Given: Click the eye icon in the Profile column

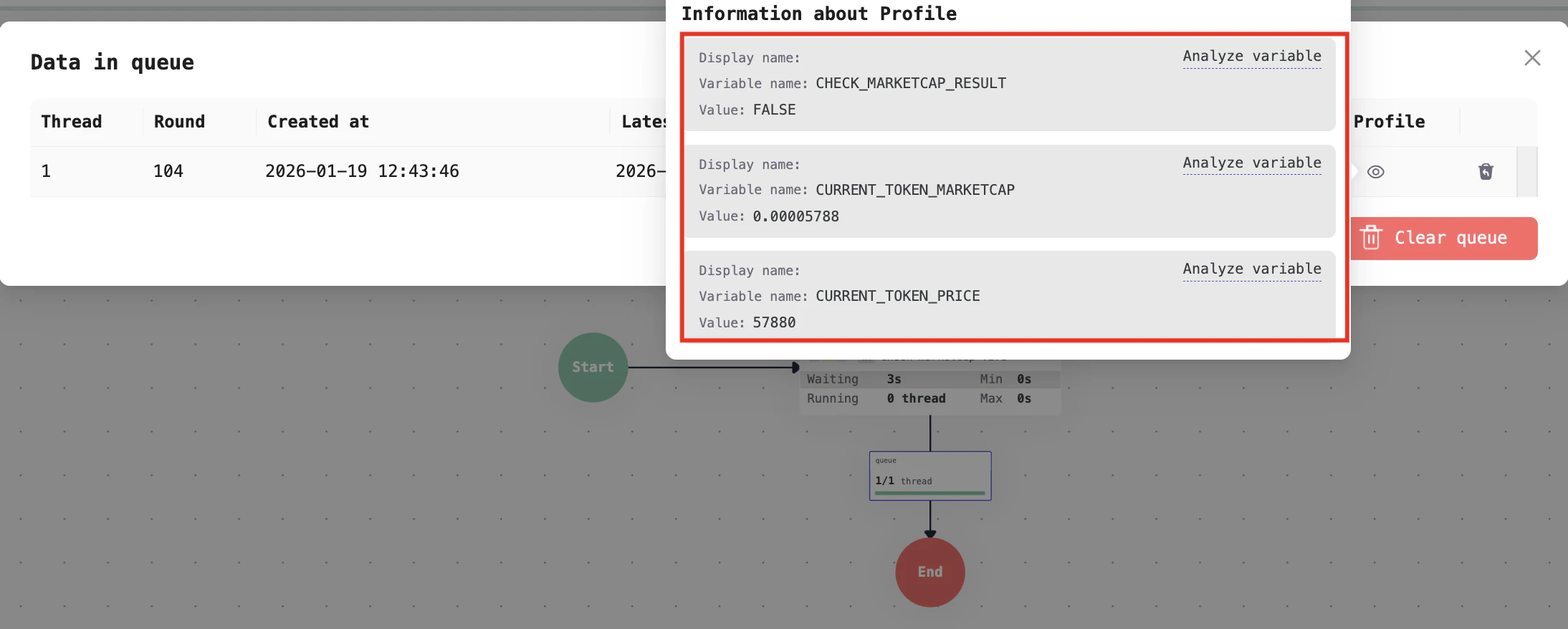Looking at the screenshot, I should point(1375,172).
